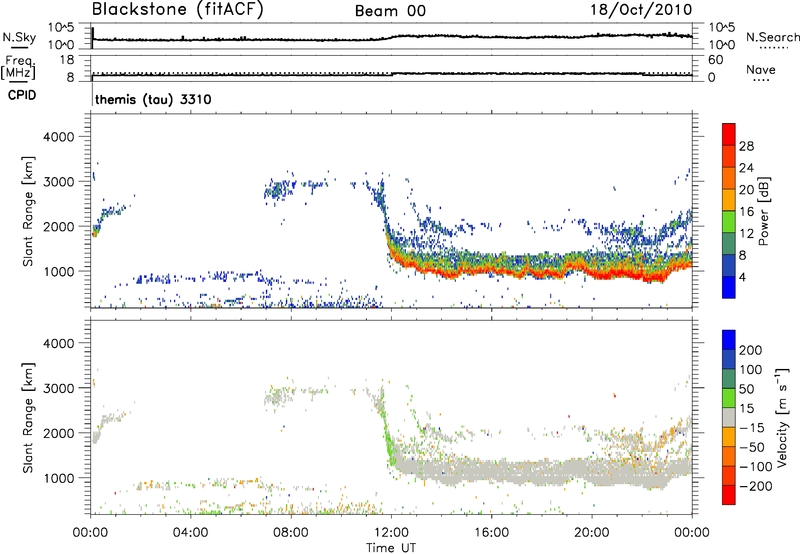Screen dimensions: 800x554
Task: Click the velocity colorbar tick '-15'
Action: tap(752, 427)
